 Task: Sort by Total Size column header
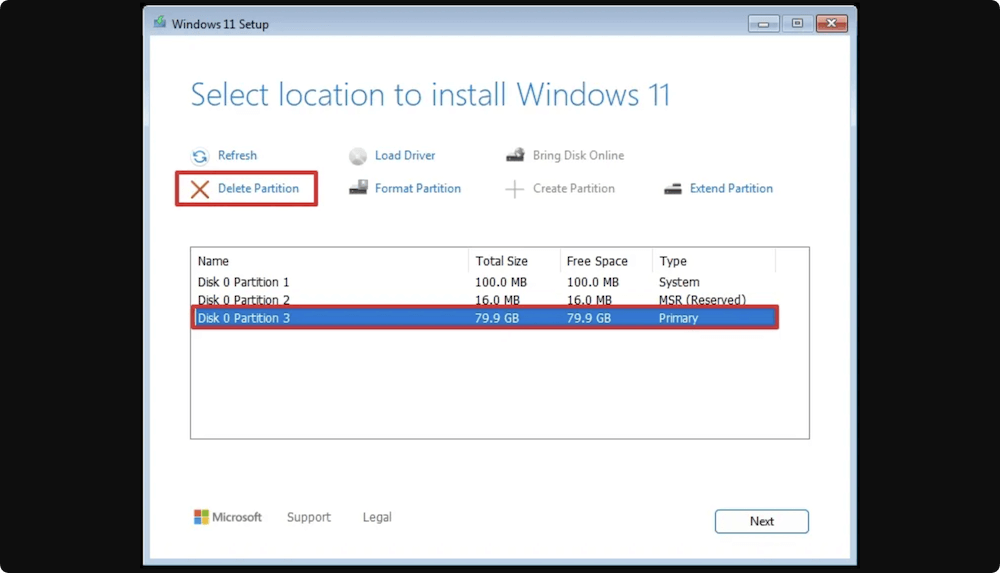coord(515,261)
